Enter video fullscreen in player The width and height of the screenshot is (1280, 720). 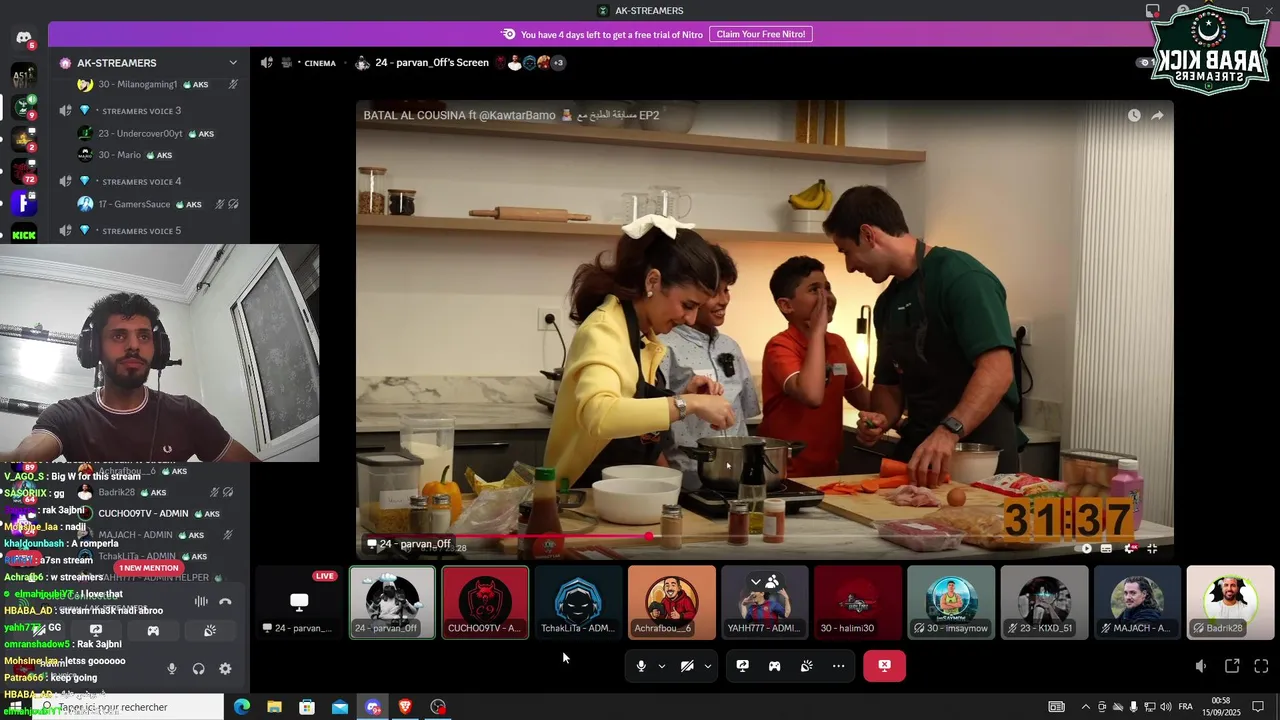[x=1152, y=548]
